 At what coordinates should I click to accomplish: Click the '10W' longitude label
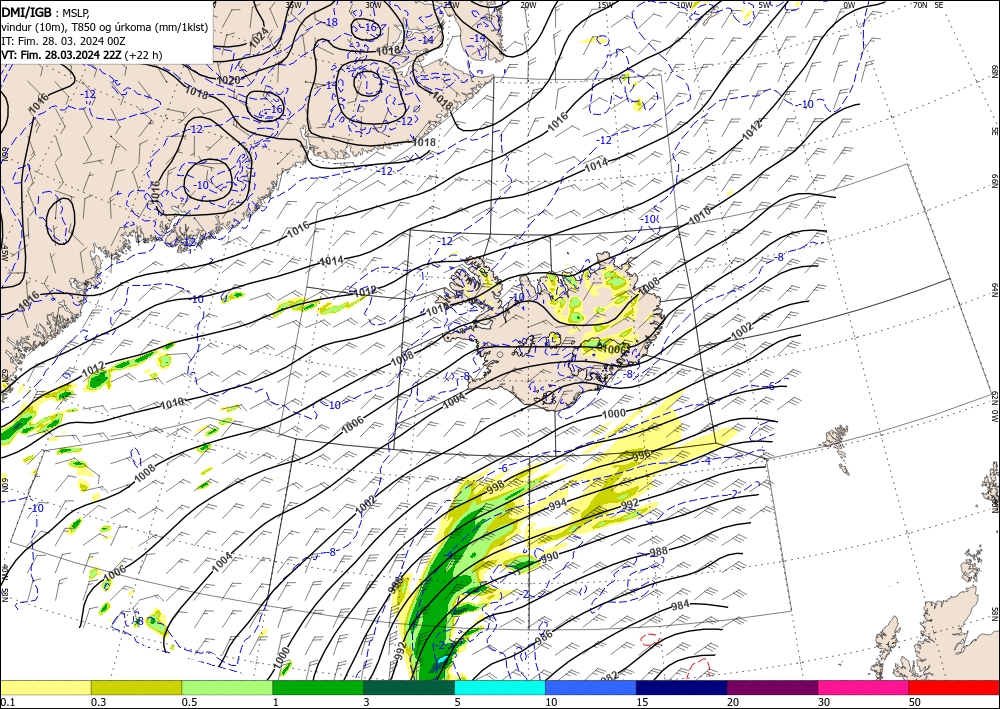[x=684, y=5]
